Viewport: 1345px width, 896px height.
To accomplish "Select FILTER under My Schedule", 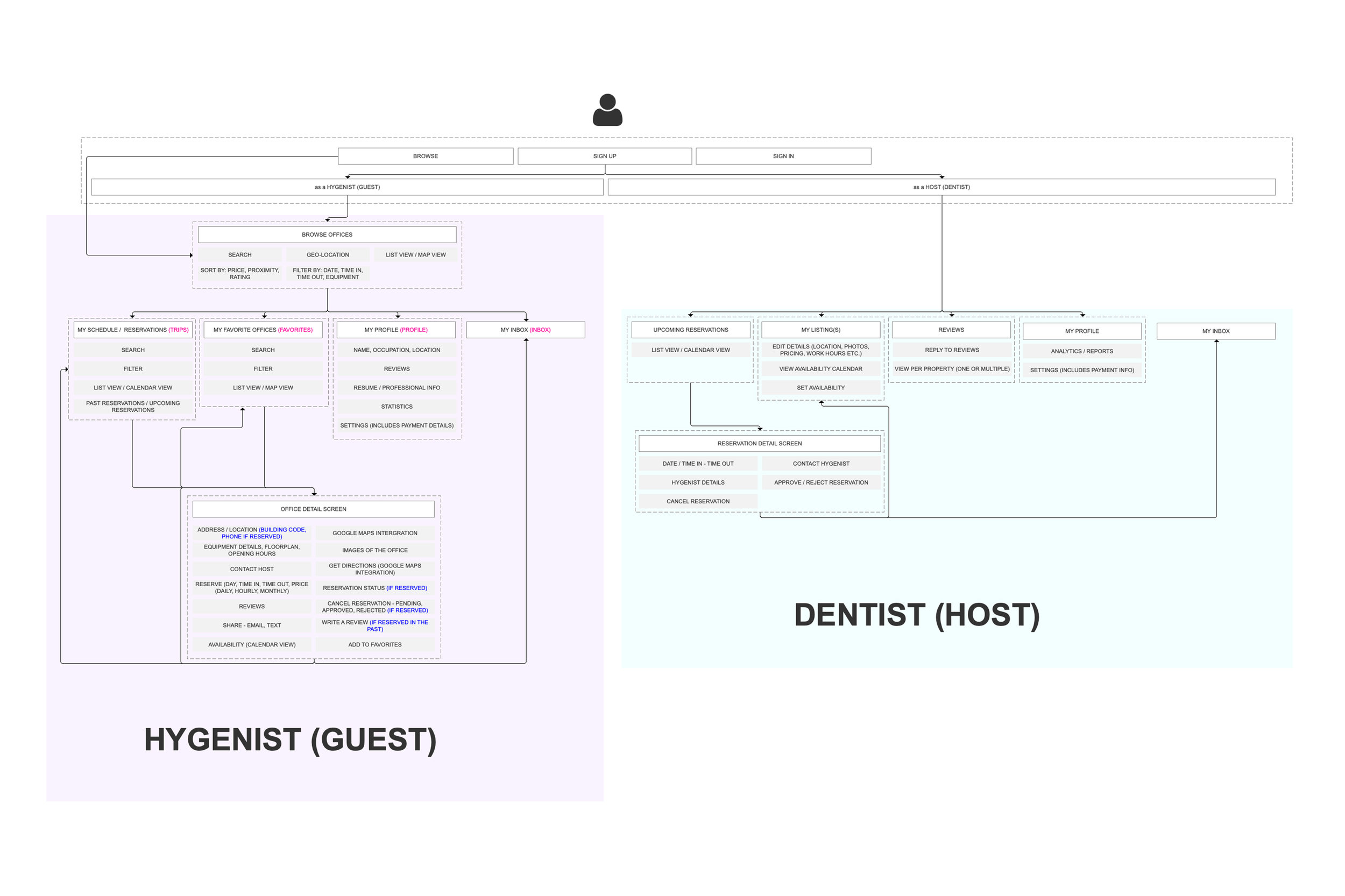I will 132,369.
